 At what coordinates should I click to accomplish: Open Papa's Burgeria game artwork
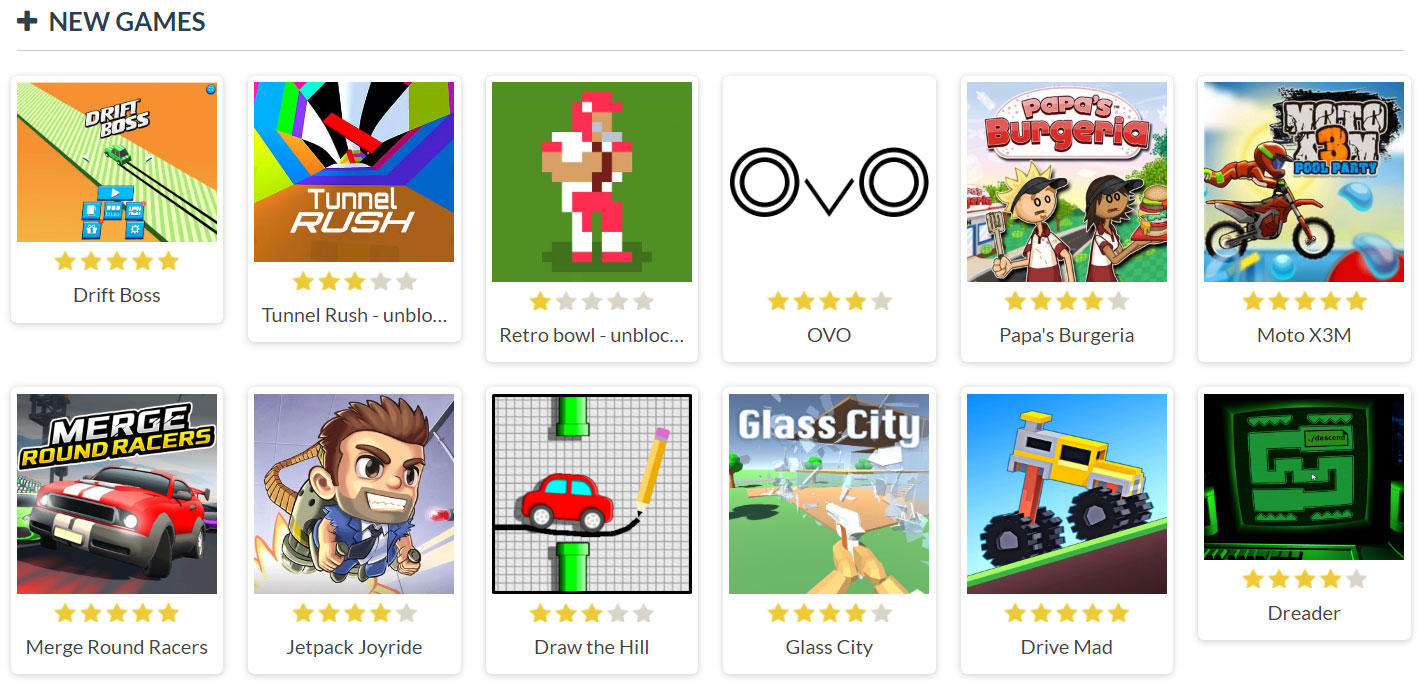point(1067,182)
